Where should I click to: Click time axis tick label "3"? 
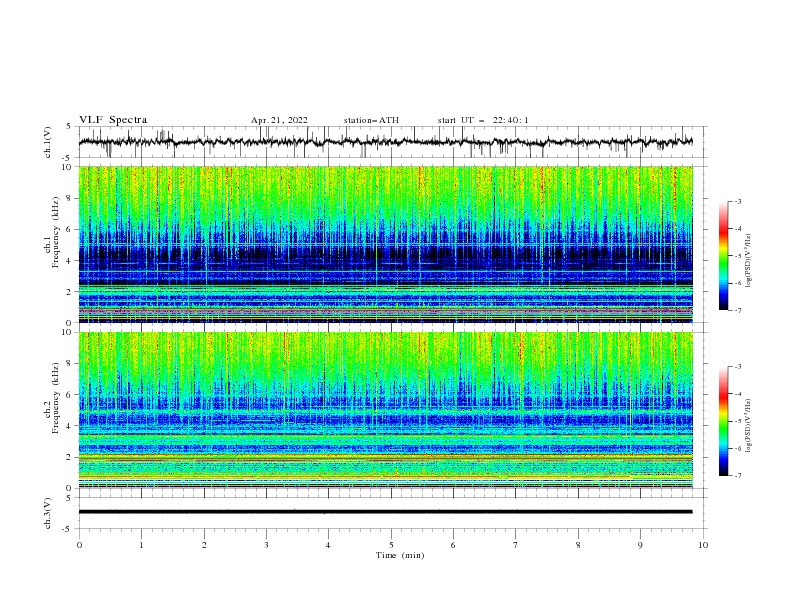(x=266, y=545)
